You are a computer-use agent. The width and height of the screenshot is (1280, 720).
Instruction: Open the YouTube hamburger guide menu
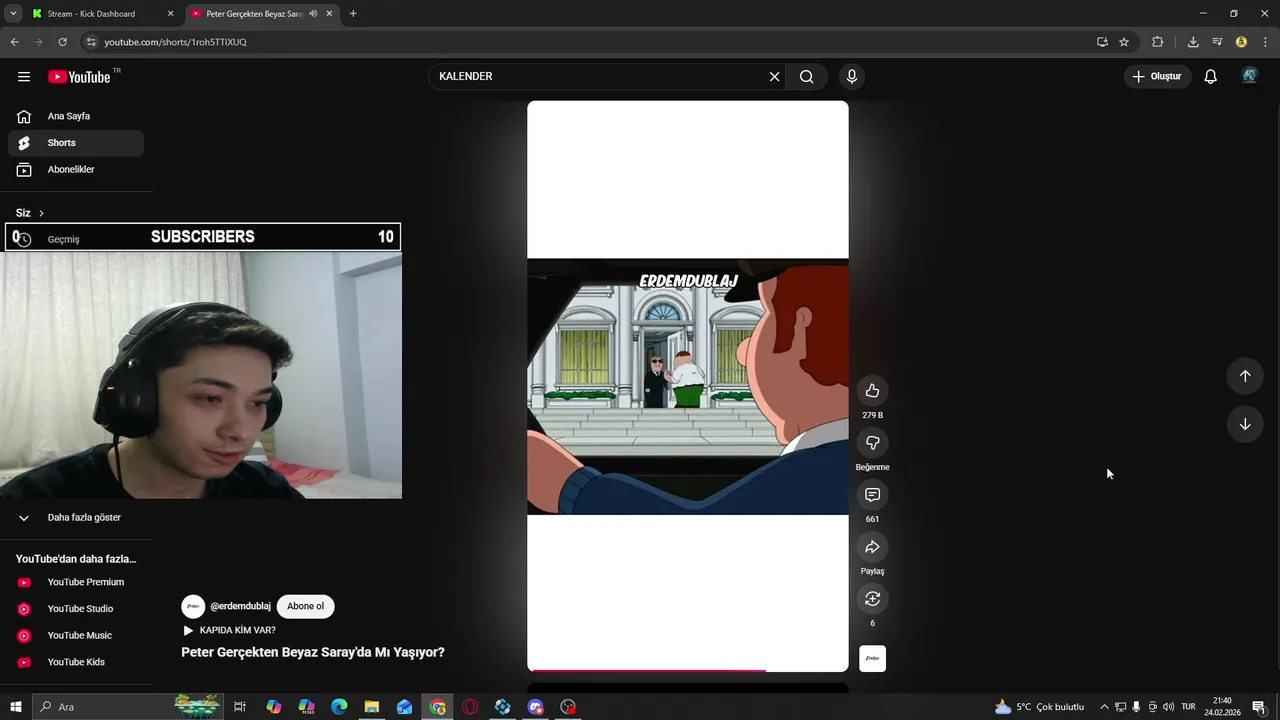point(24,77)
